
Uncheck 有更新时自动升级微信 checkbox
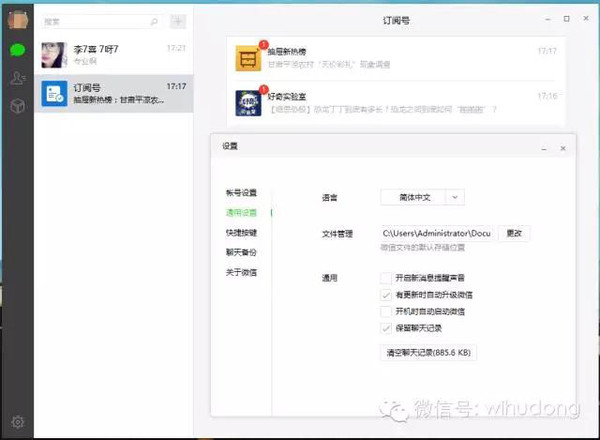(x=386, y=295)
